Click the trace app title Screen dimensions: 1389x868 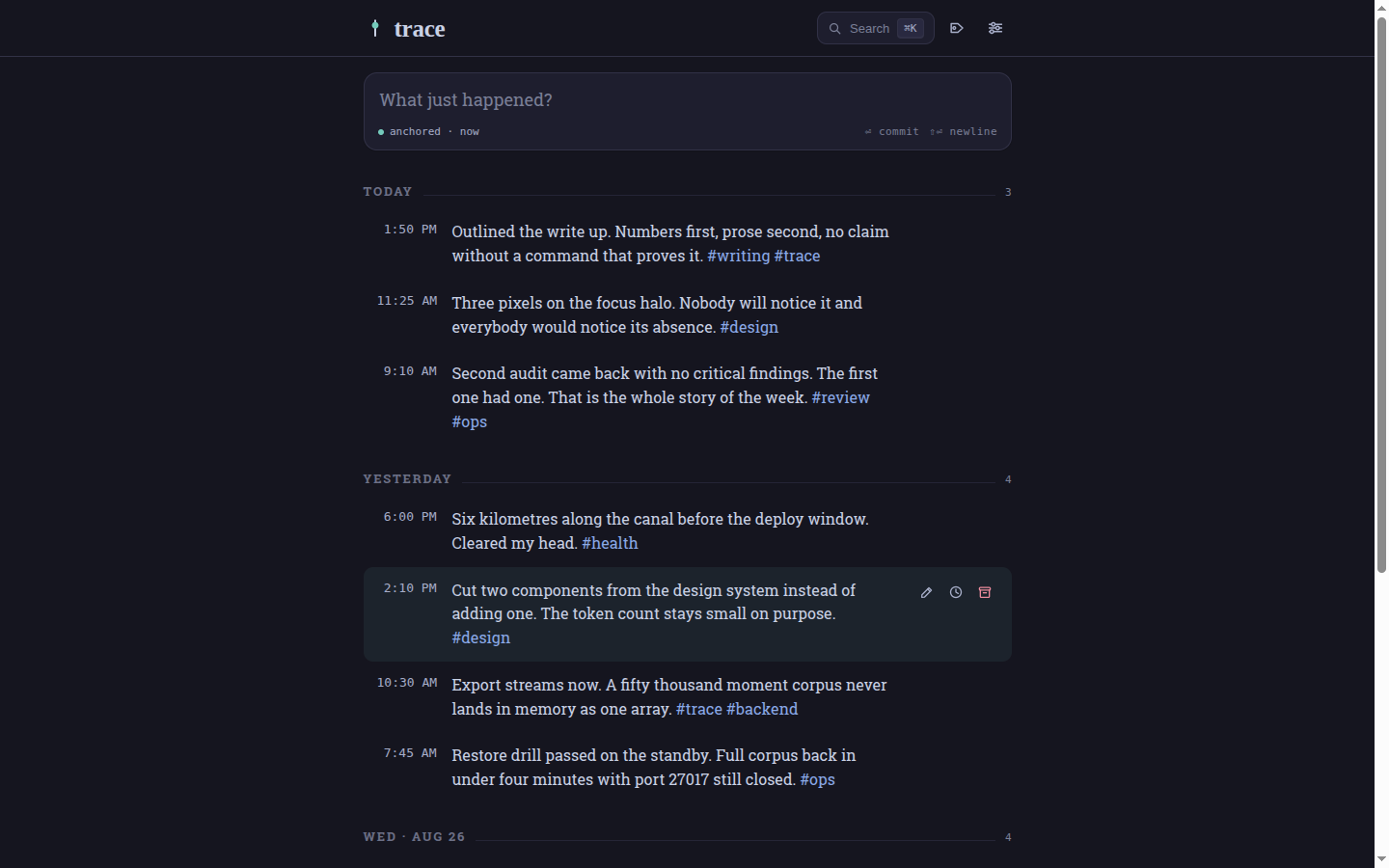point(420,29)
